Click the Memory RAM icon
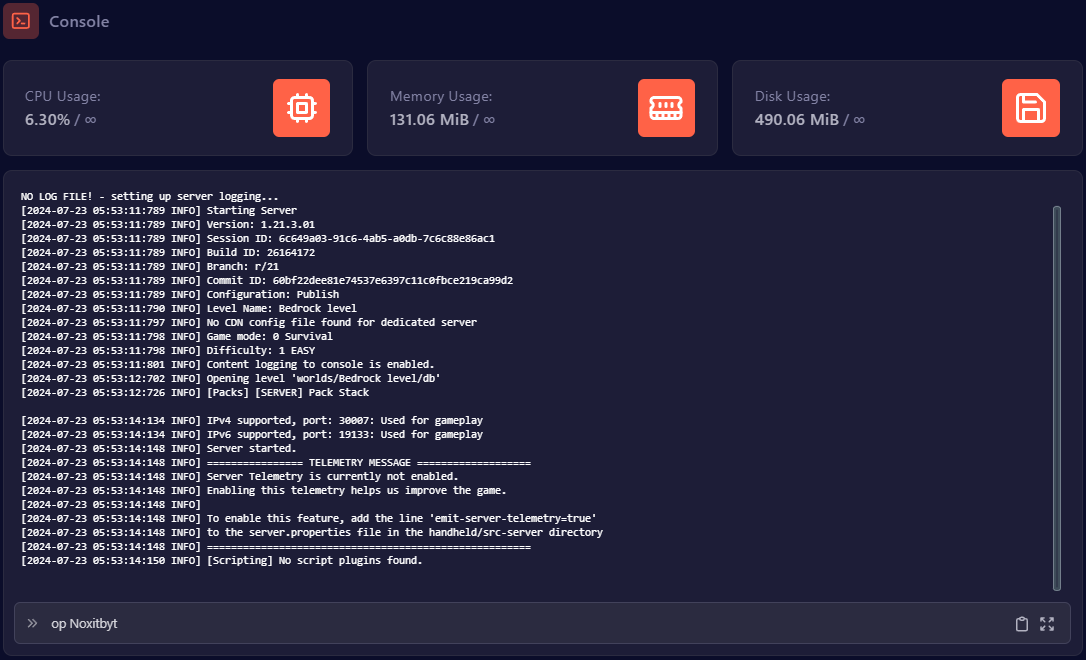This screenshot has height=660, width=1086. click(666, 108)
